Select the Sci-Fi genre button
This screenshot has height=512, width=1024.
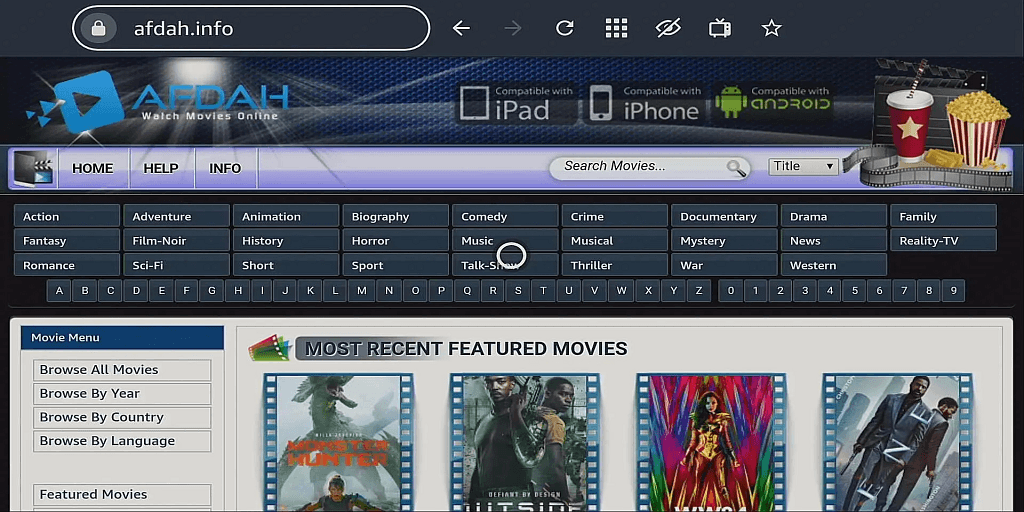point(176,265)
